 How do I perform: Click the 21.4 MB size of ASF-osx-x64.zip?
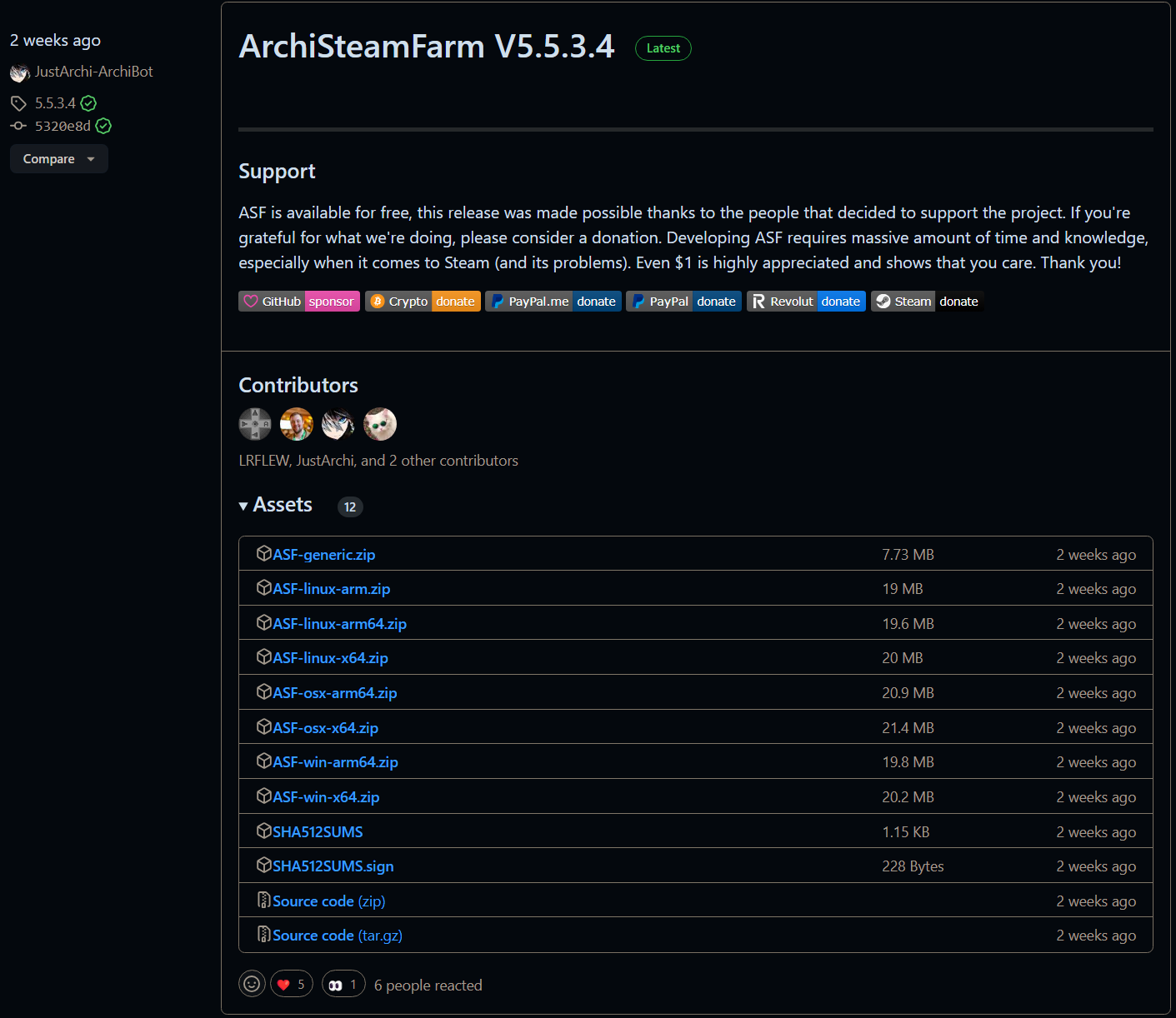908,728
